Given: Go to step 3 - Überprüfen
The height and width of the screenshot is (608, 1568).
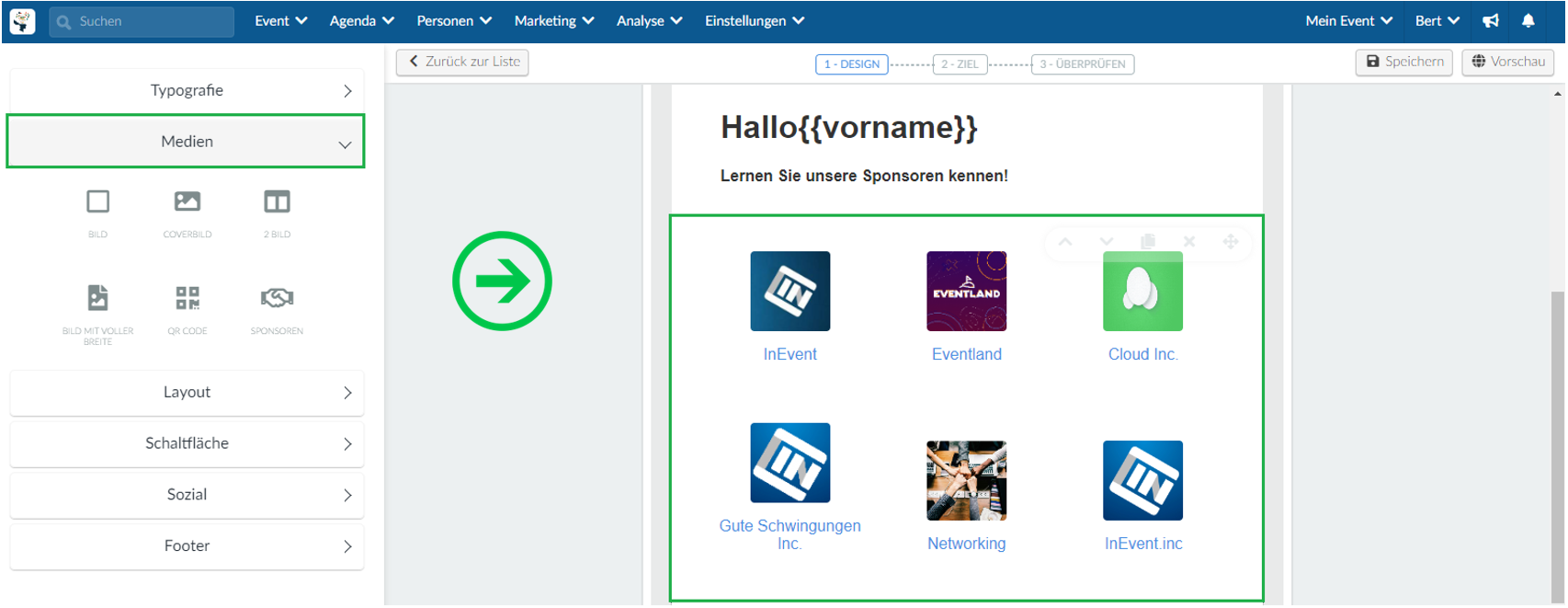Looking at the screenshot, I should coord(1083,64).
